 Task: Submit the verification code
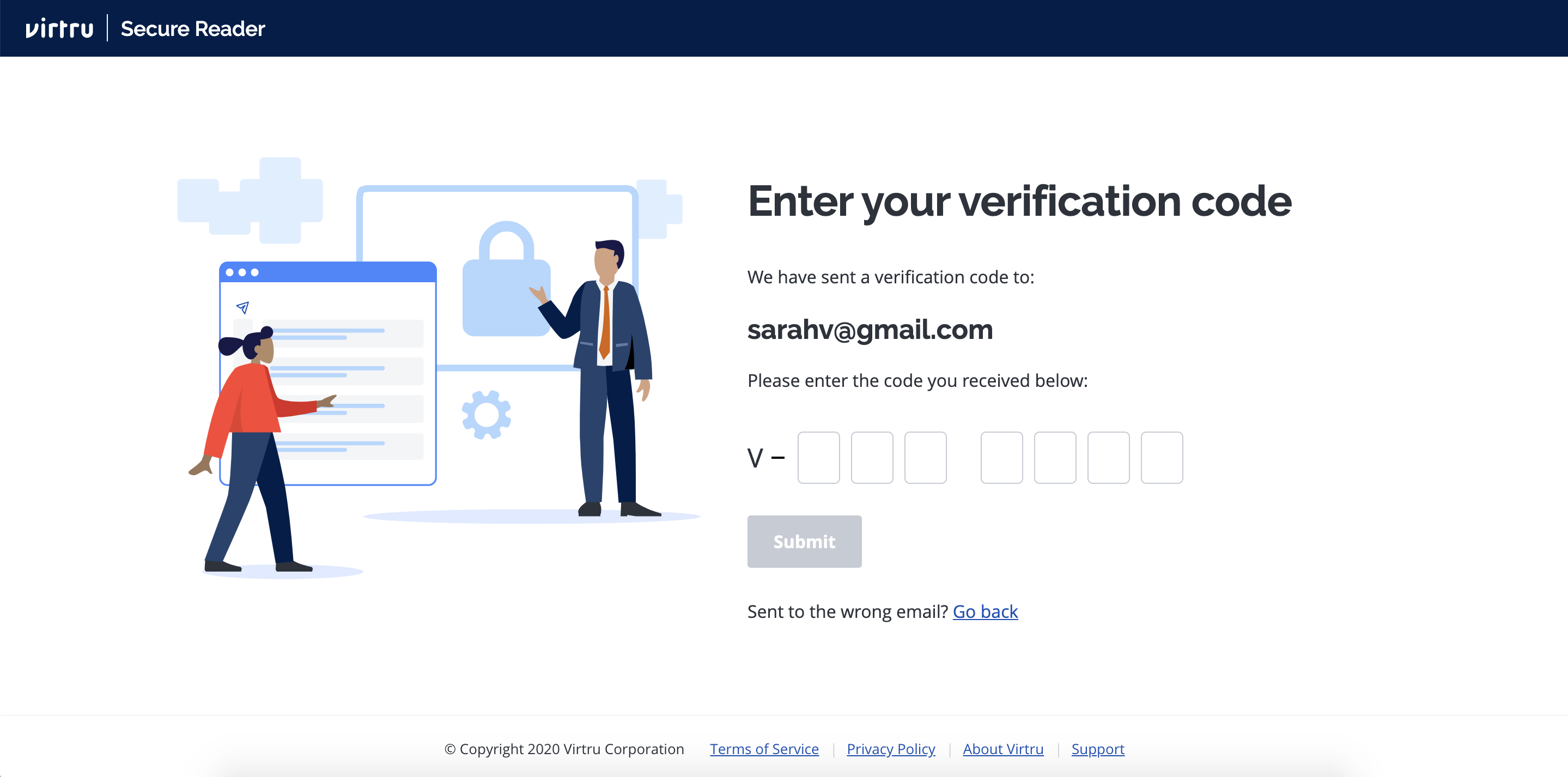click(804, 541)
